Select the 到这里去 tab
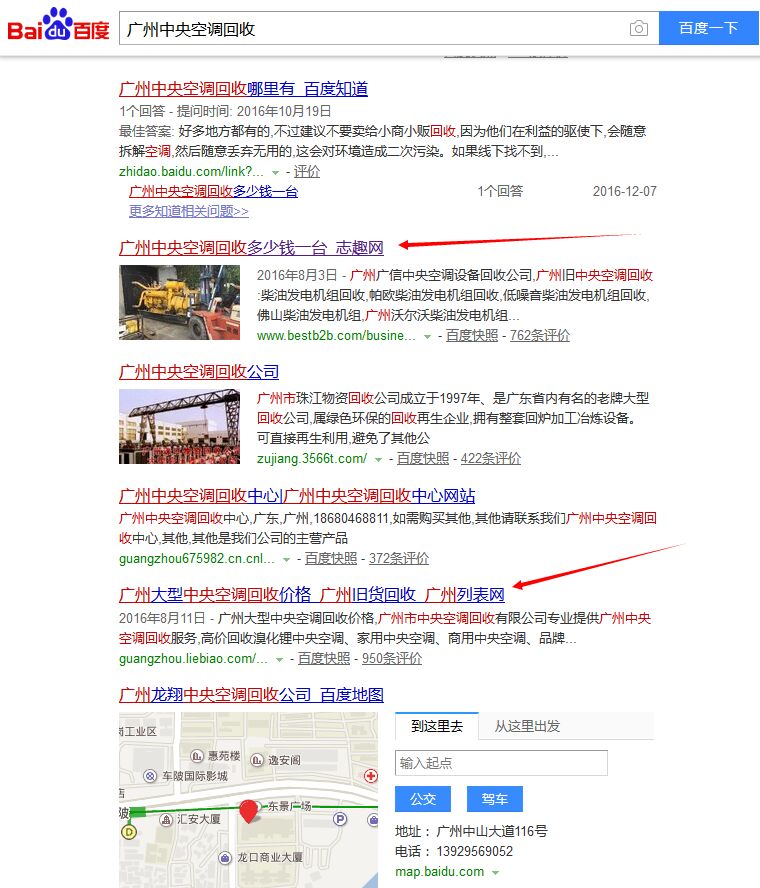 [x=437, y=726]
